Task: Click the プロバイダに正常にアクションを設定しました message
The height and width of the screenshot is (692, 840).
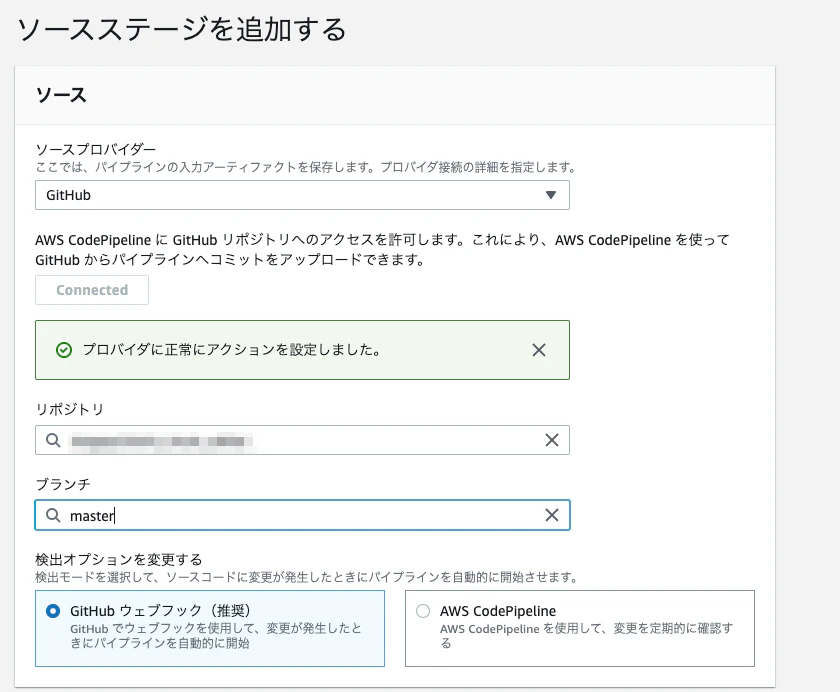Action: coord(230,350)
